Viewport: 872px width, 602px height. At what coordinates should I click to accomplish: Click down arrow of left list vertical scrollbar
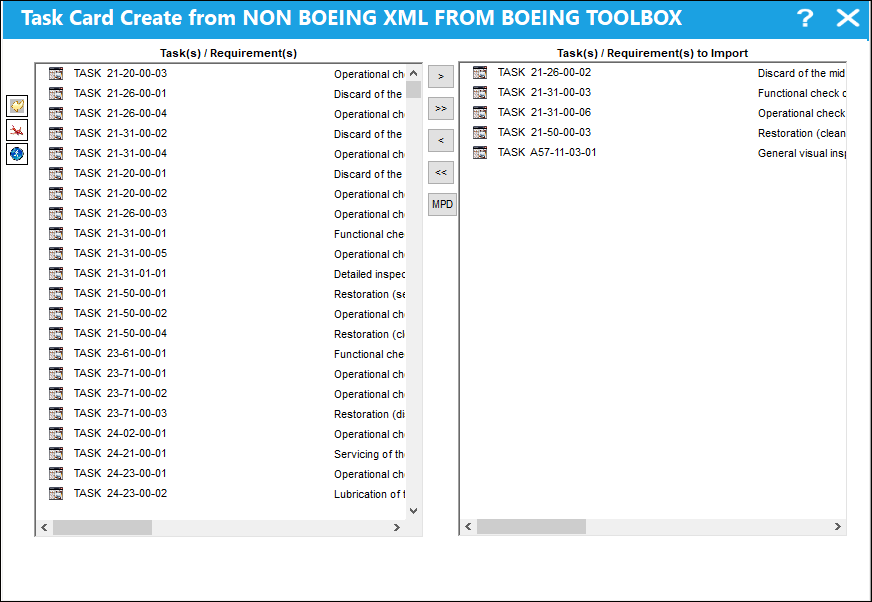pos(413,510)
